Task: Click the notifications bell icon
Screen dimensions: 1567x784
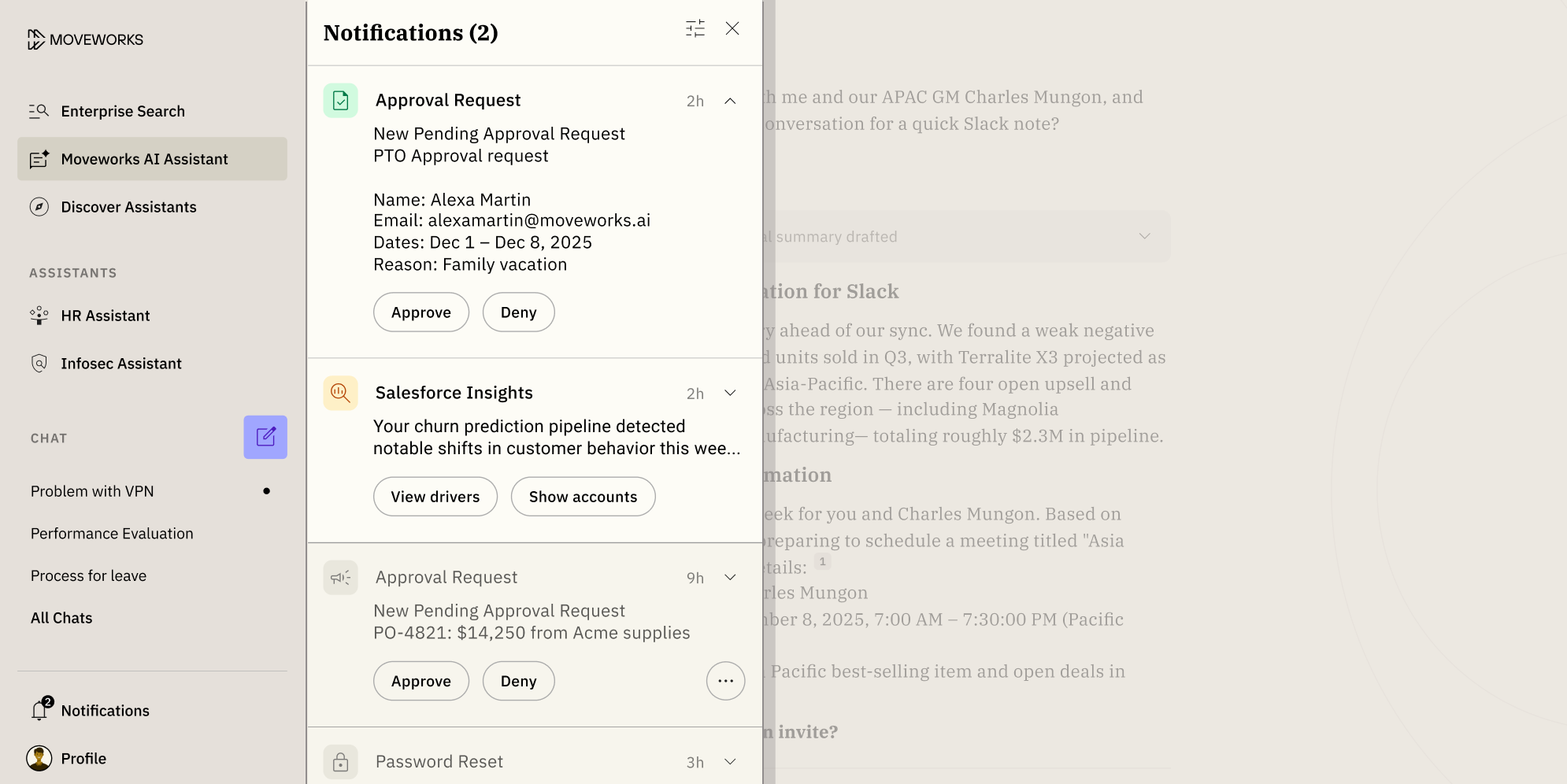Action: tap(39, 710)
